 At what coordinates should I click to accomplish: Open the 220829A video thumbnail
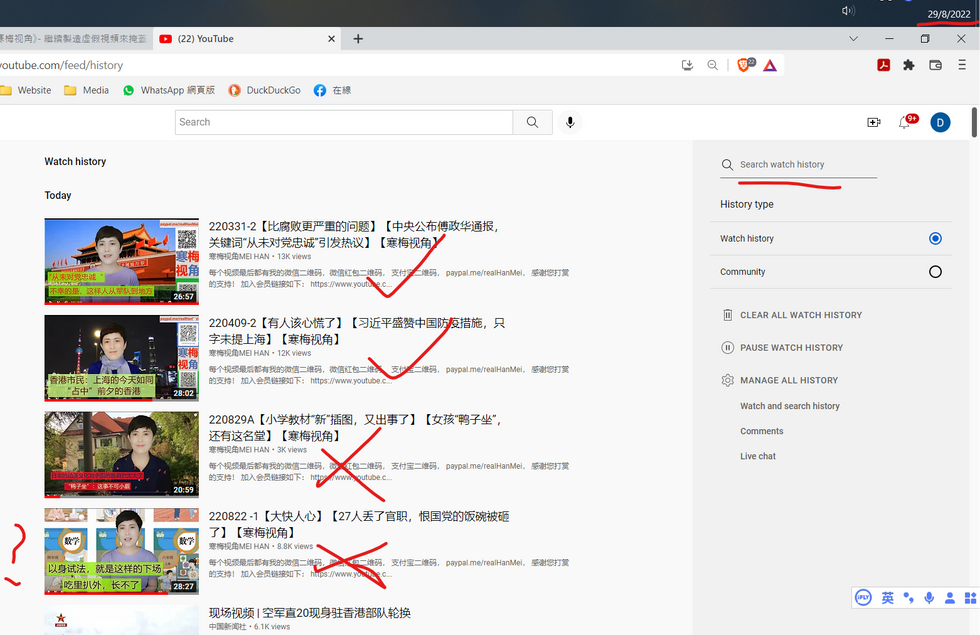pos(121,454)
